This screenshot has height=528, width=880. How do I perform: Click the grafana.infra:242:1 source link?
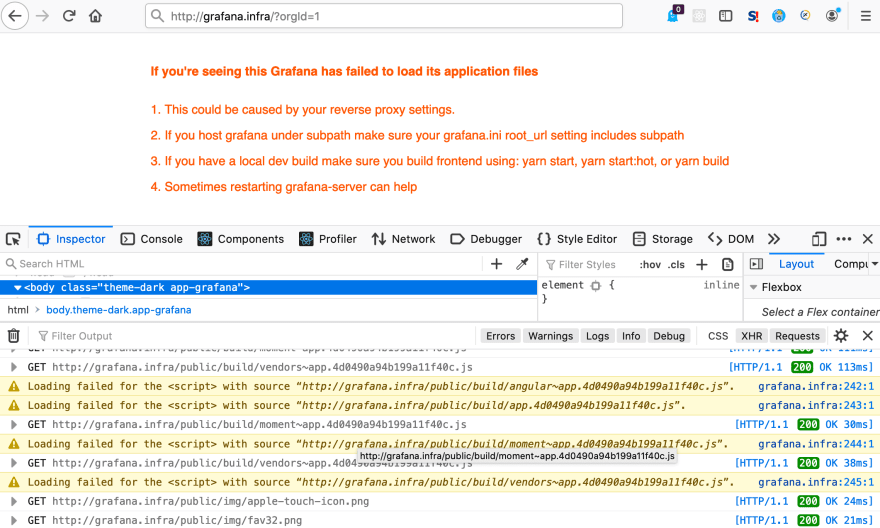coord(815,386)
